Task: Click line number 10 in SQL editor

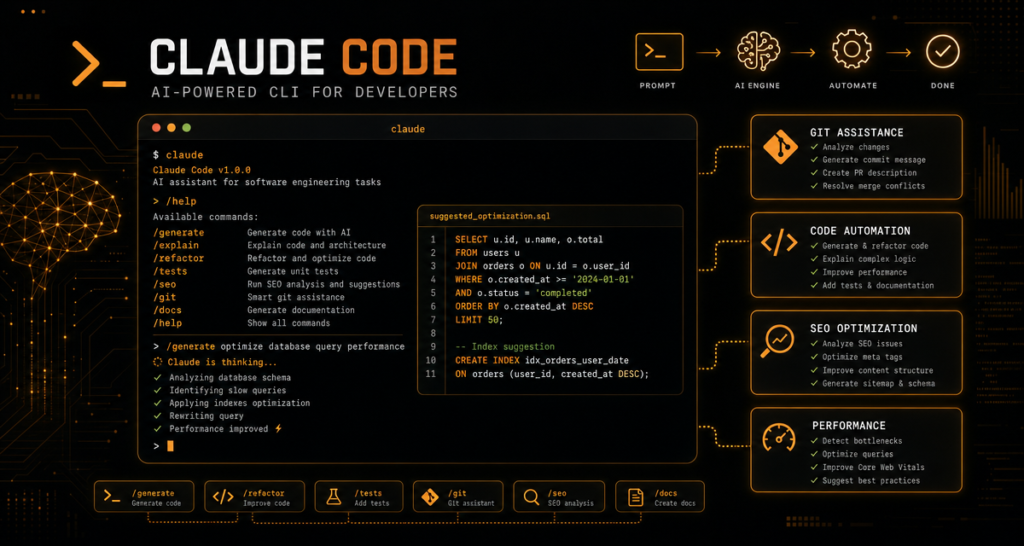Action: pyautogui.click(x=430, y=361)
